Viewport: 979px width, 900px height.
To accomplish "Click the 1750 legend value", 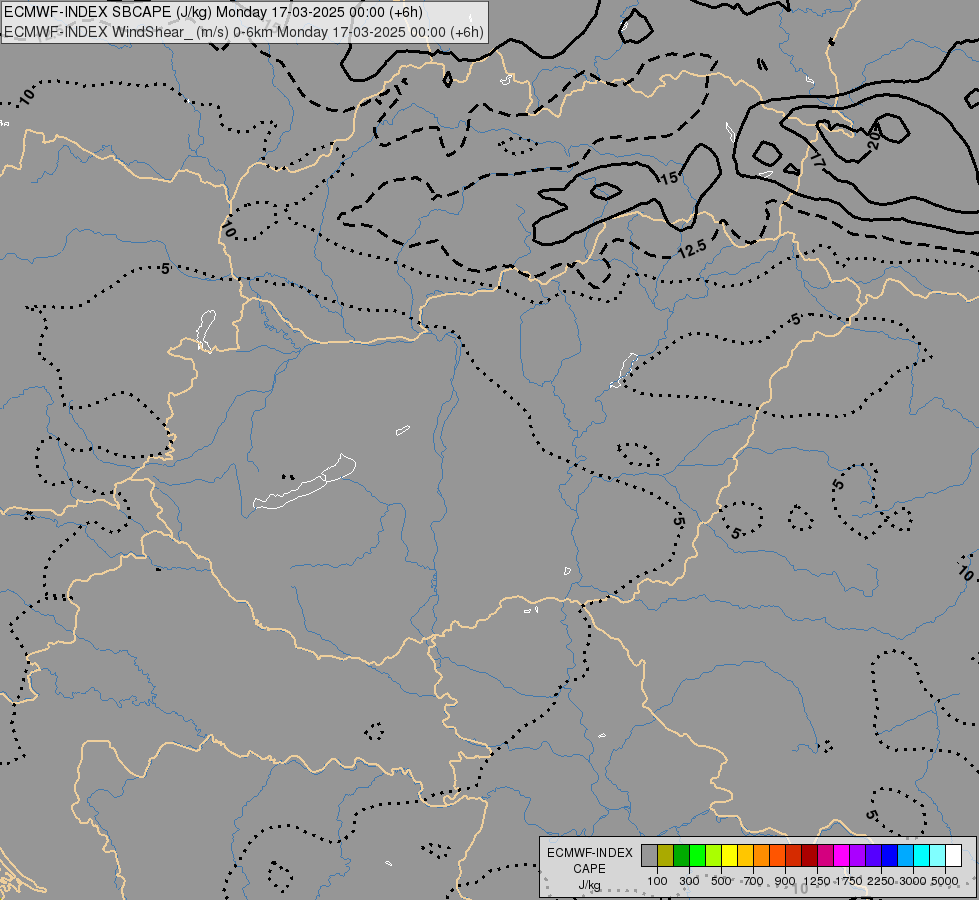I will click(849, 881).
